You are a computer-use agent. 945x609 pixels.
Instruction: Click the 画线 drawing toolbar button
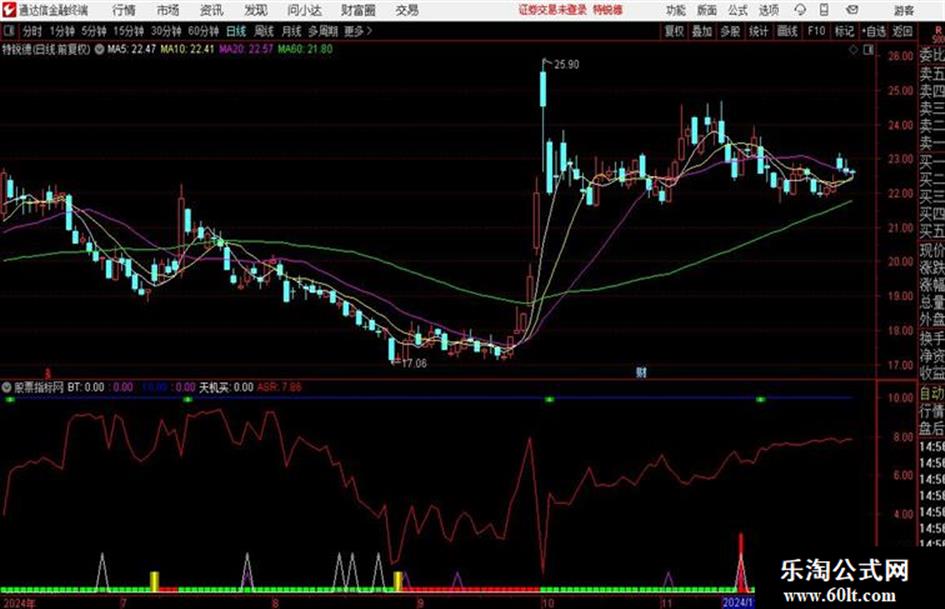point(787,31)
